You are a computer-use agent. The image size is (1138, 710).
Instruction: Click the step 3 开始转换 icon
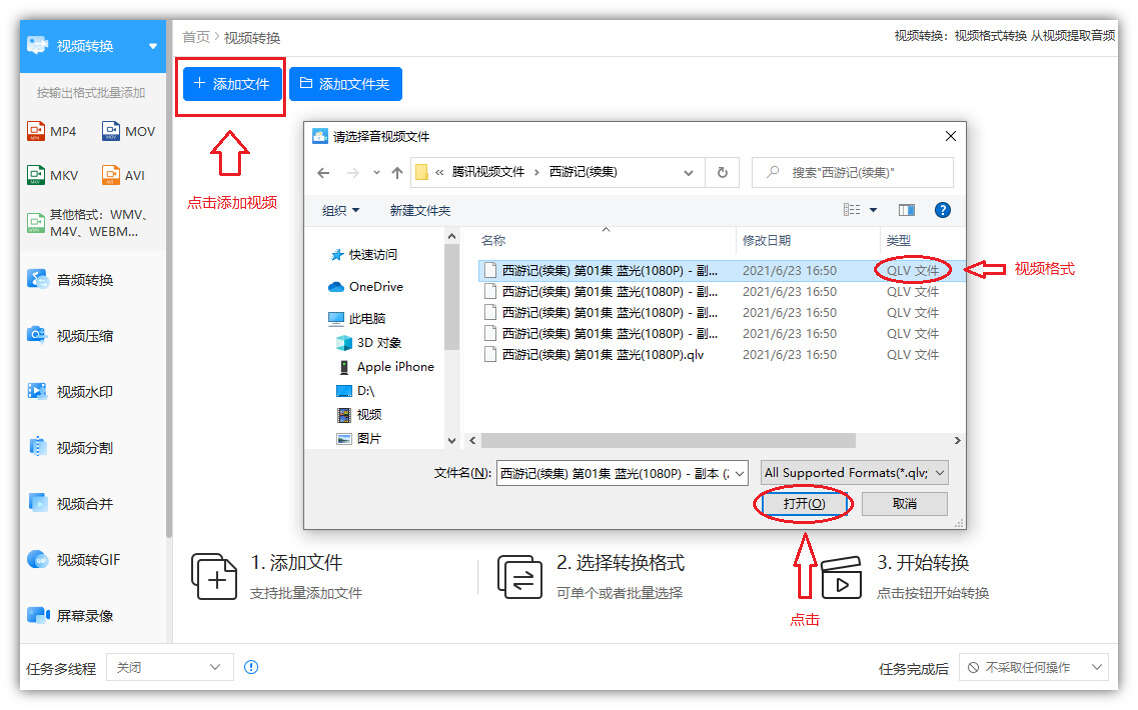[x=841, y=577]
